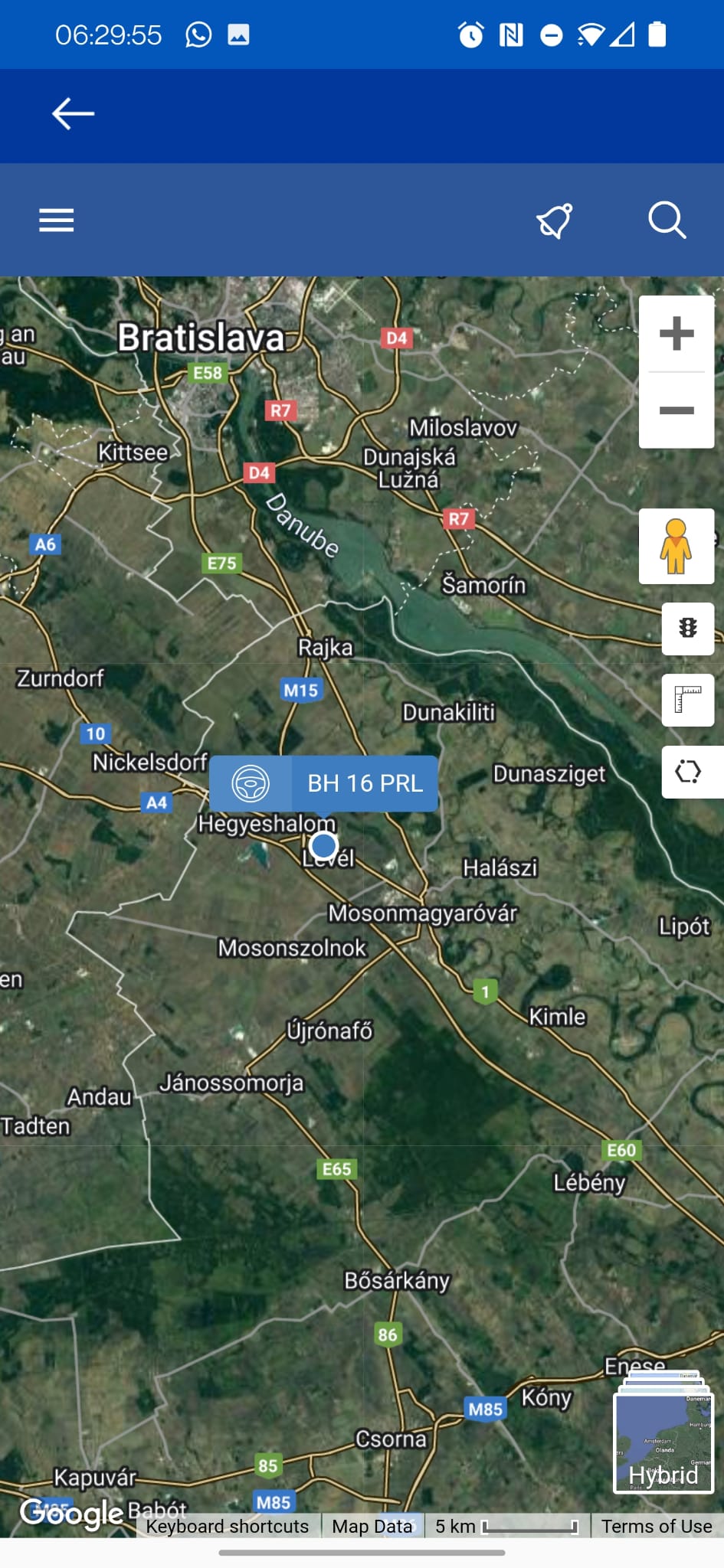Viewport: 724px width, 1568px height.
Task: Open Google logo link on map
Action: (71, 1514)
